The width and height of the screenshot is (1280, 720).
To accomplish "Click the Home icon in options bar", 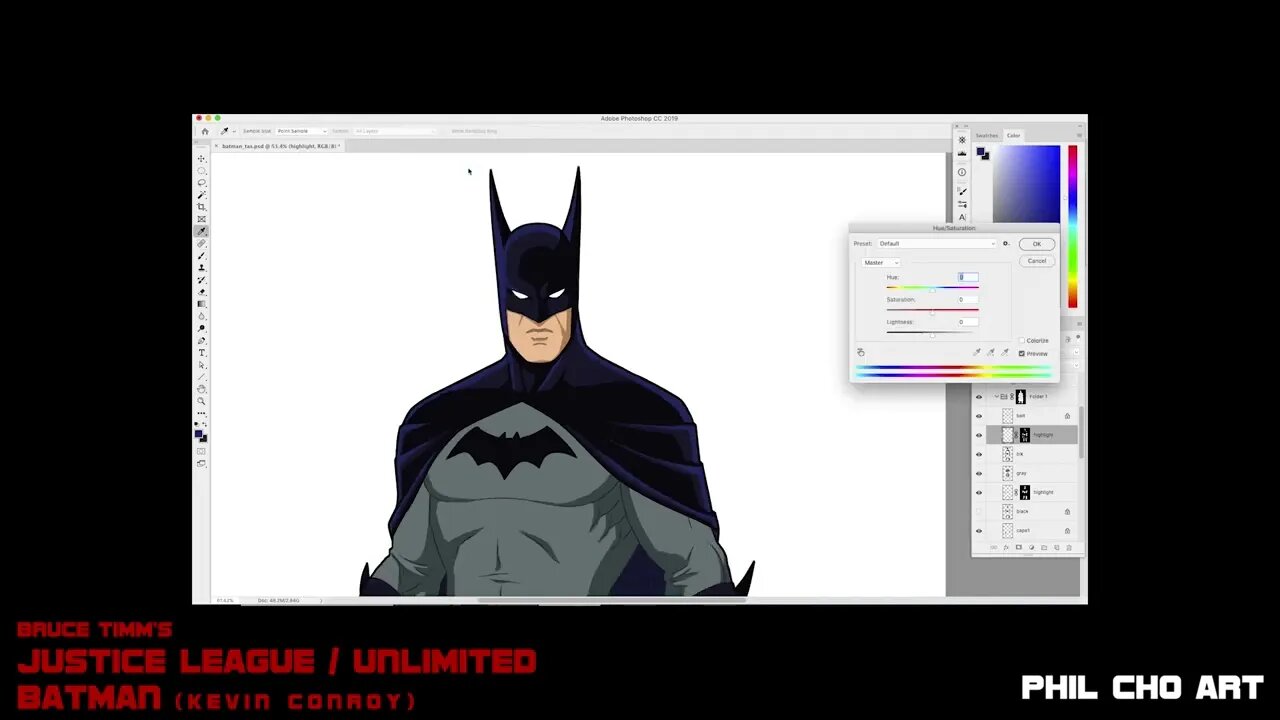I will [205, 131].
